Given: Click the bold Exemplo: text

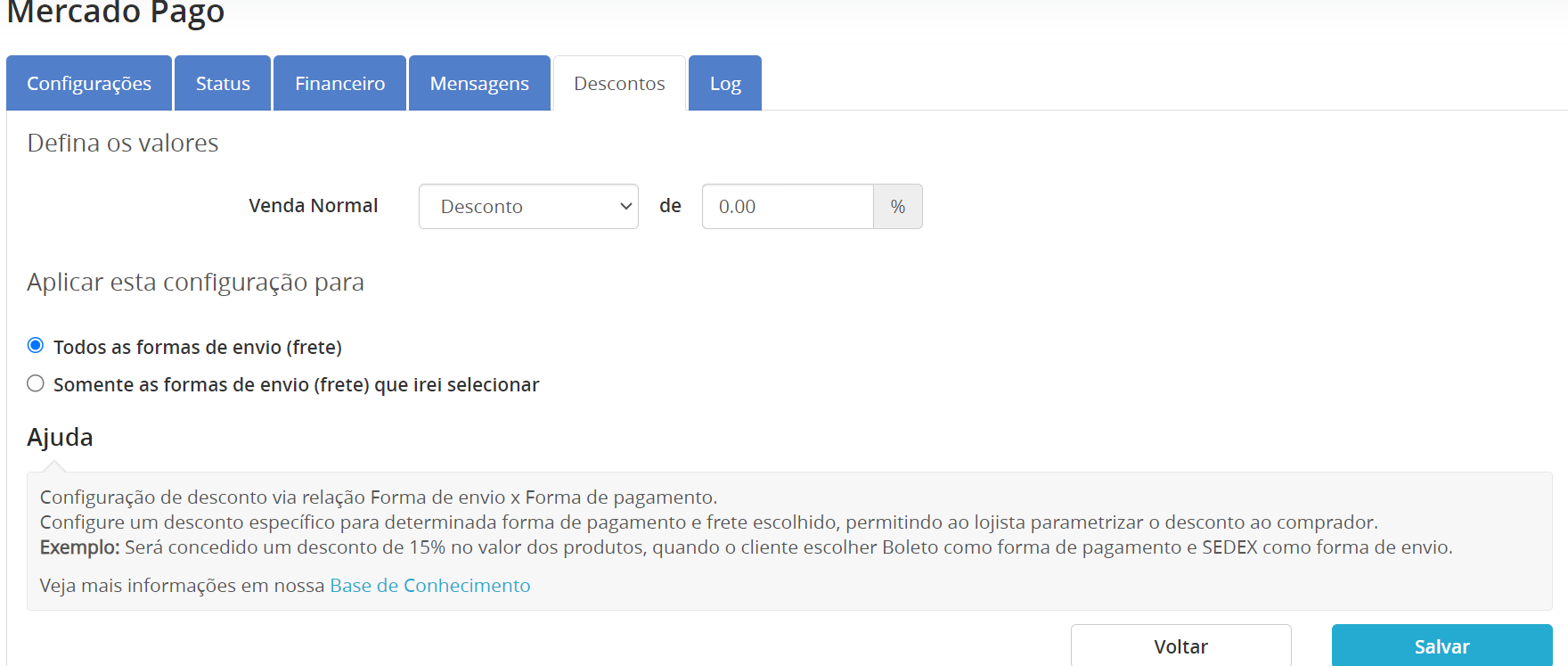Looking at the screenshot, I should point(79,547).
